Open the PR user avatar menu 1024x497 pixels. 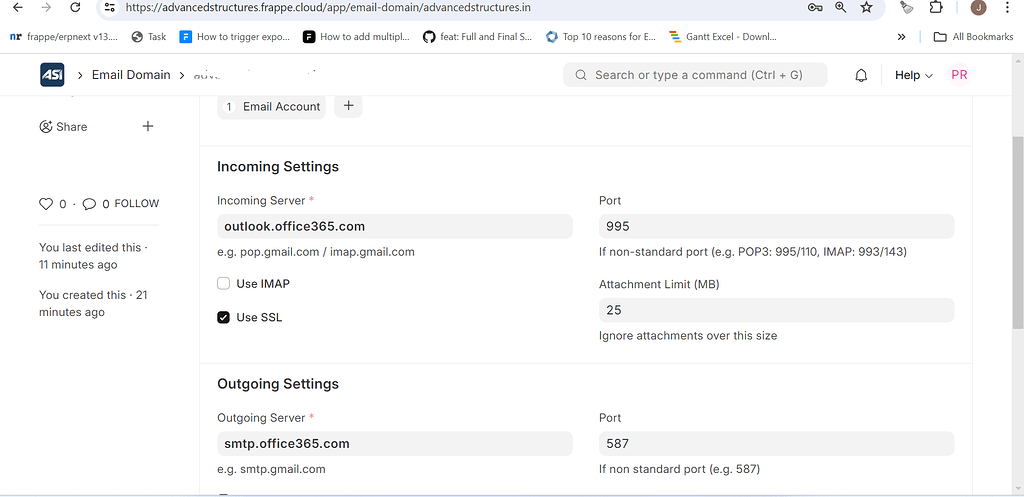coord(959,74)
